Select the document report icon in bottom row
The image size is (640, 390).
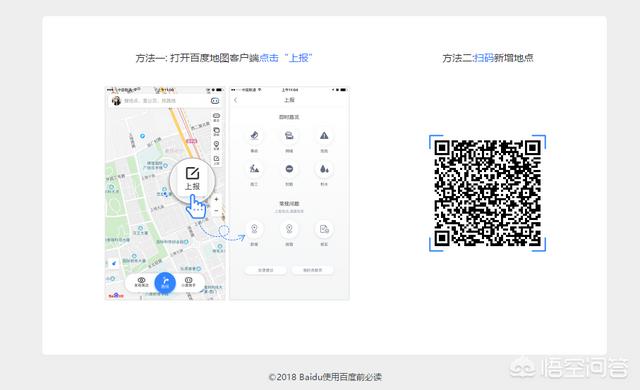coord(324,229)
